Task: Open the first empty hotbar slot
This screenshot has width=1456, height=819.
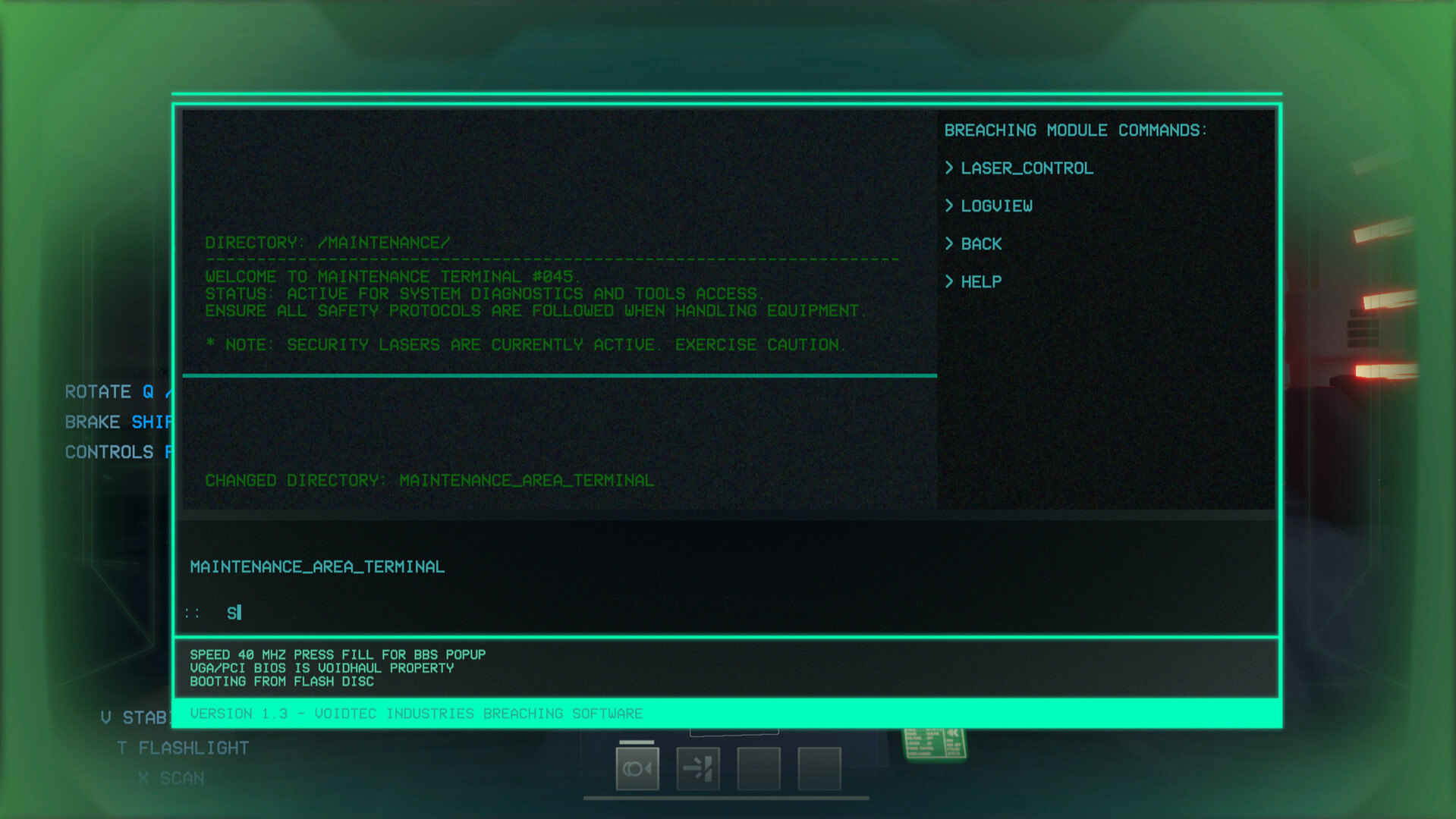Action: pyautogui.click(x=759, y=767)
